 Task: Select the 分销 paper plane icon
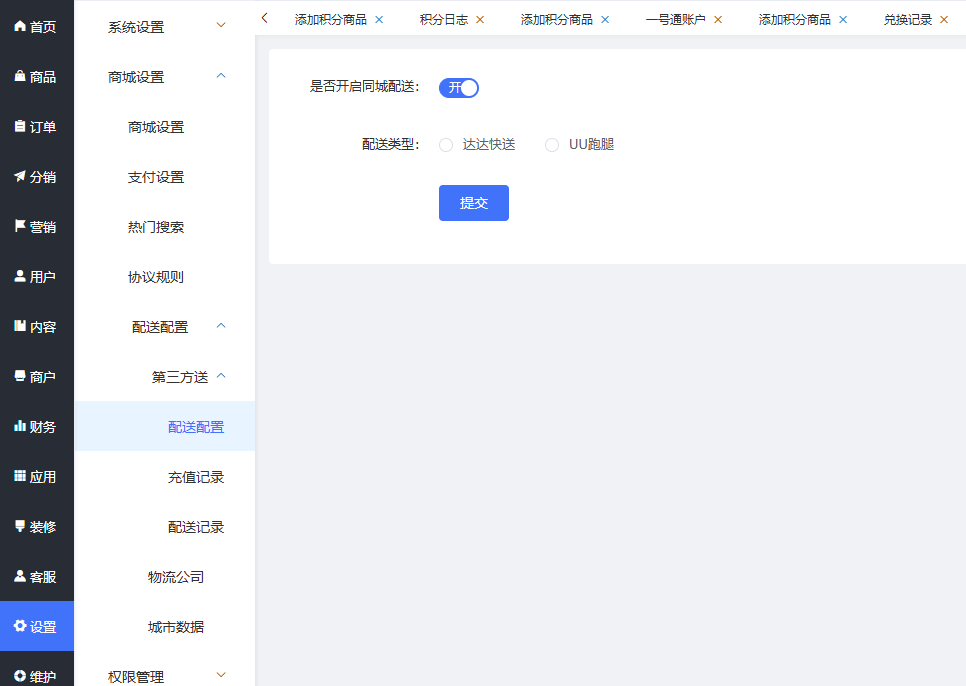(x=20, y=176)
